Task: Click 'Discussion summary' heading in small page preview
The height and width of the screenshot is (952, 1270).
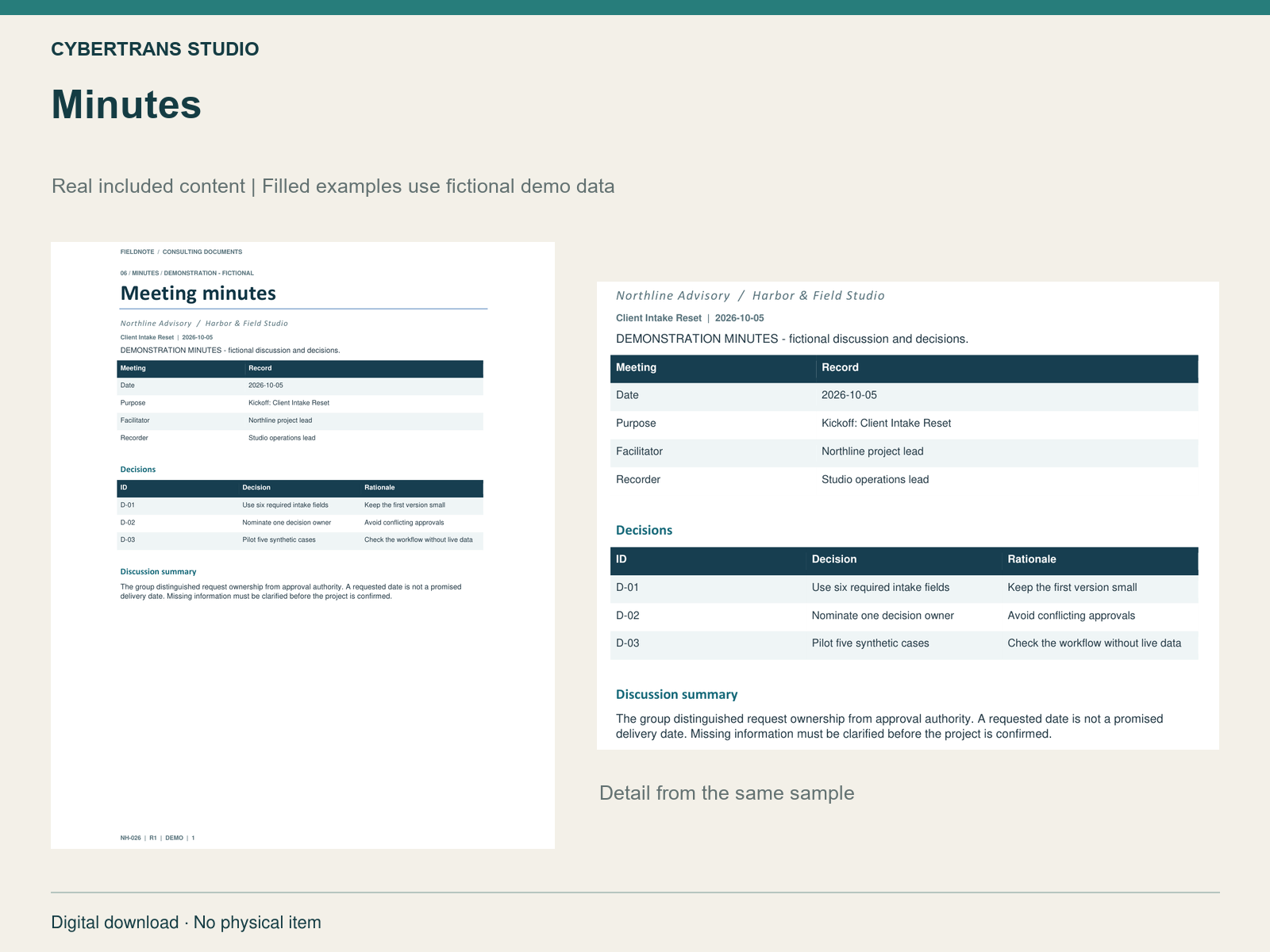Action: click(158, 572)
